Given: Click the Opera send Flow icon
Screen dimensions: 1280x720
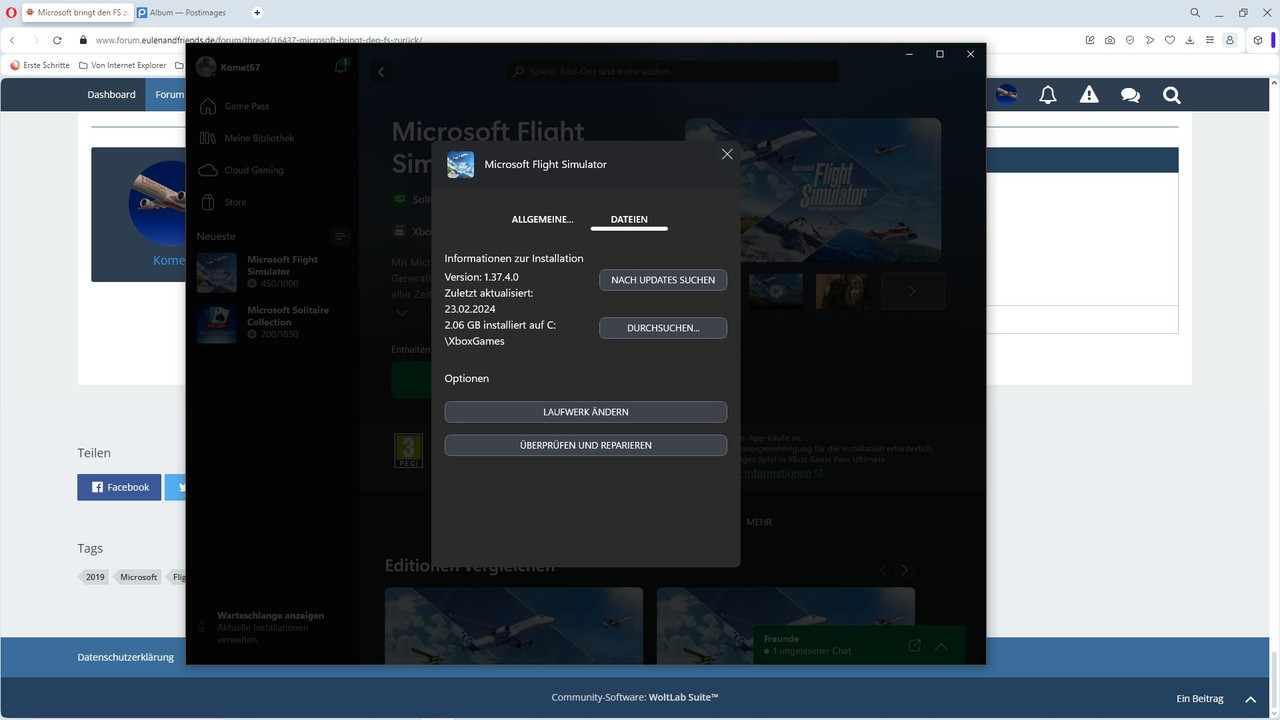Looking at the screenshot, I should coord(1150,40).
